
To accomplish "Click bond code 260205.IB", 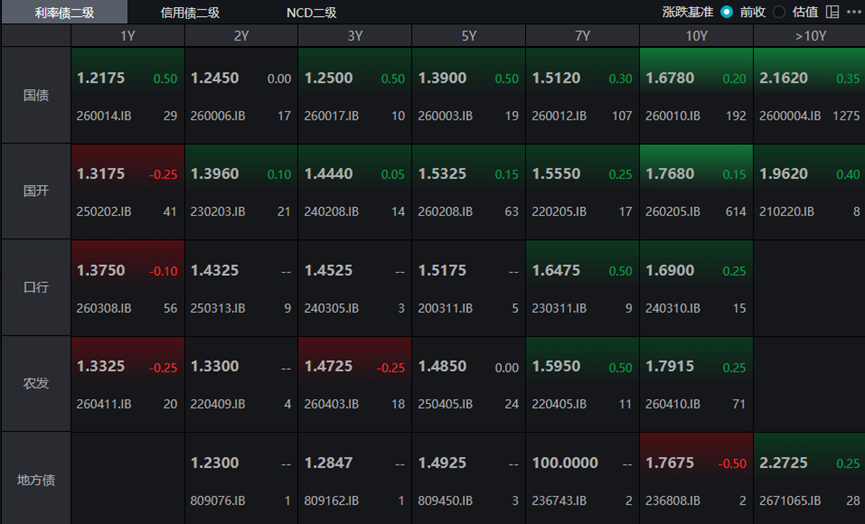I will [x=672, y=212].
